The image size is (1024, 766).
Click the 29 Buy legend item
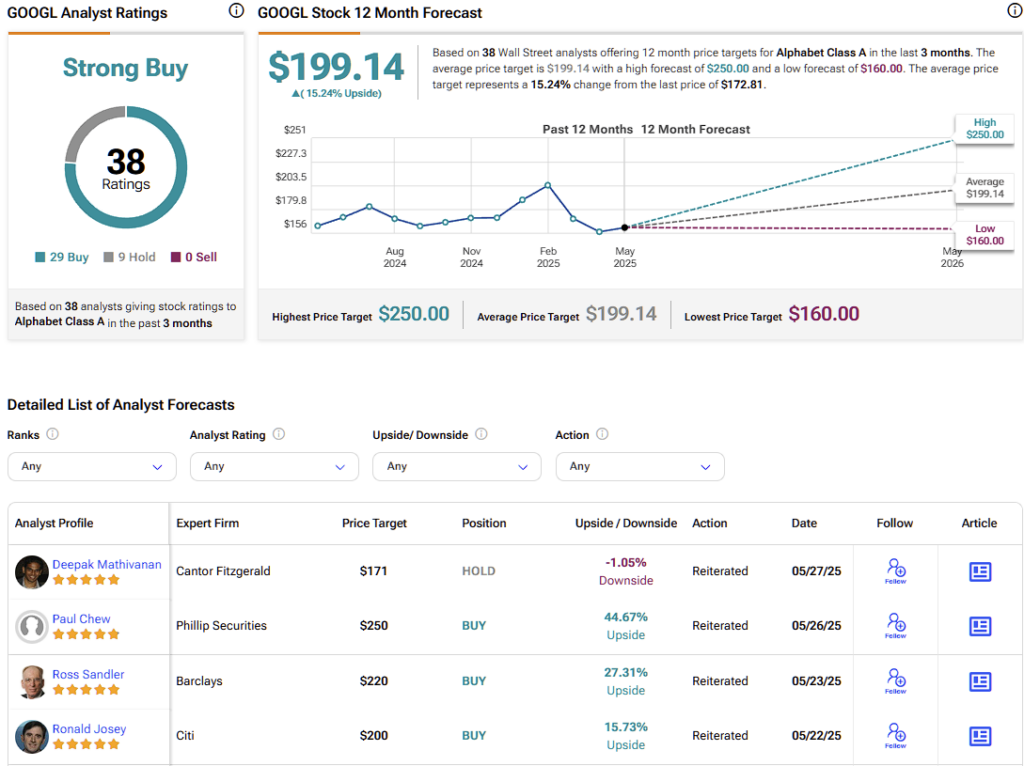click(x=61, y=257)
